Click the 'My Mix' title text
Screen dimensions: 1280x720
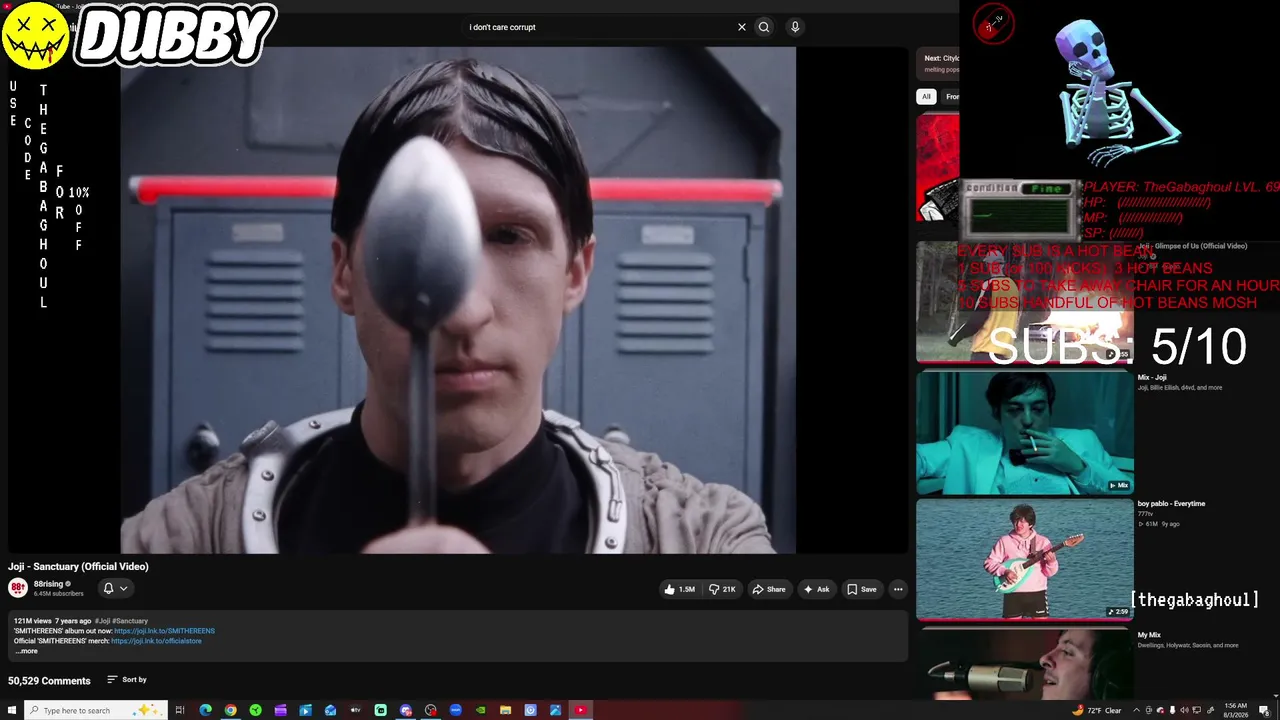1149,635
